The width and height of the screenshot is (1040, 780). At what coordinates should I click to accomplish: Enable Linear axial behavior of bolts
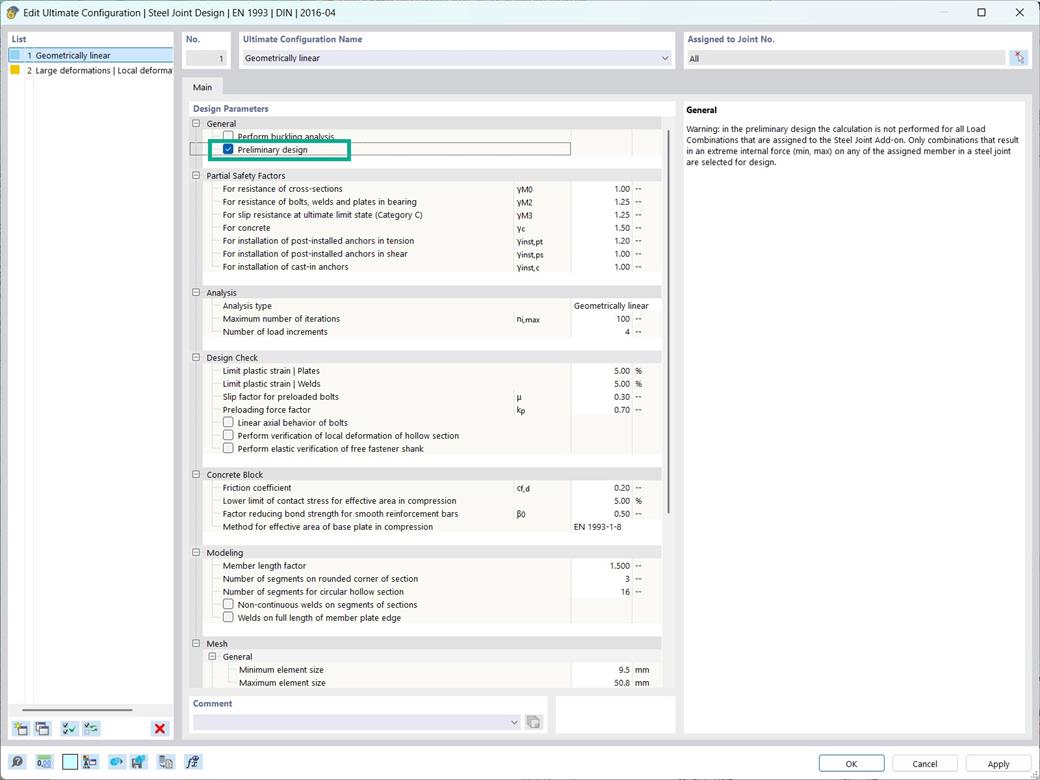pyautogui.click(x=228, y=422)
